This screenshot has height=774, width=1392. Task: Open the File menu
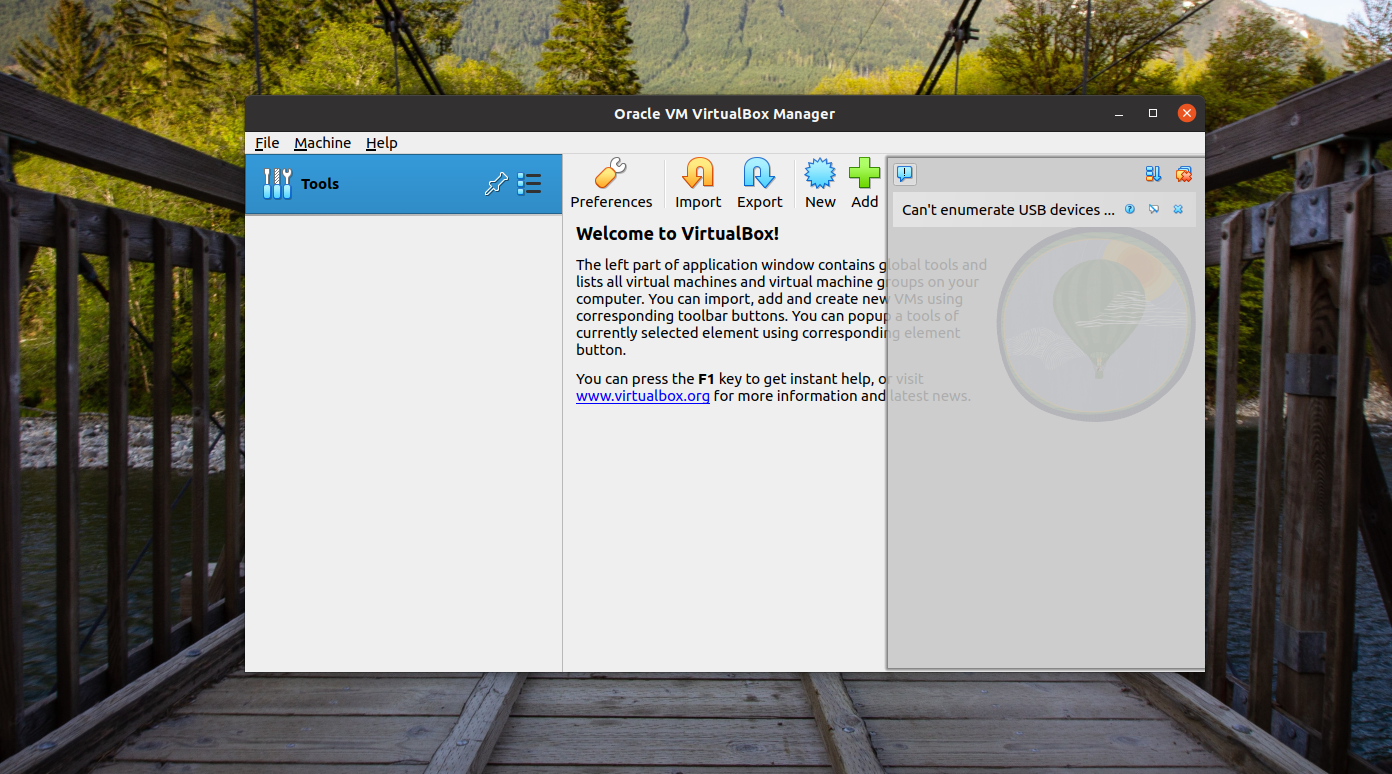(267, 143)
